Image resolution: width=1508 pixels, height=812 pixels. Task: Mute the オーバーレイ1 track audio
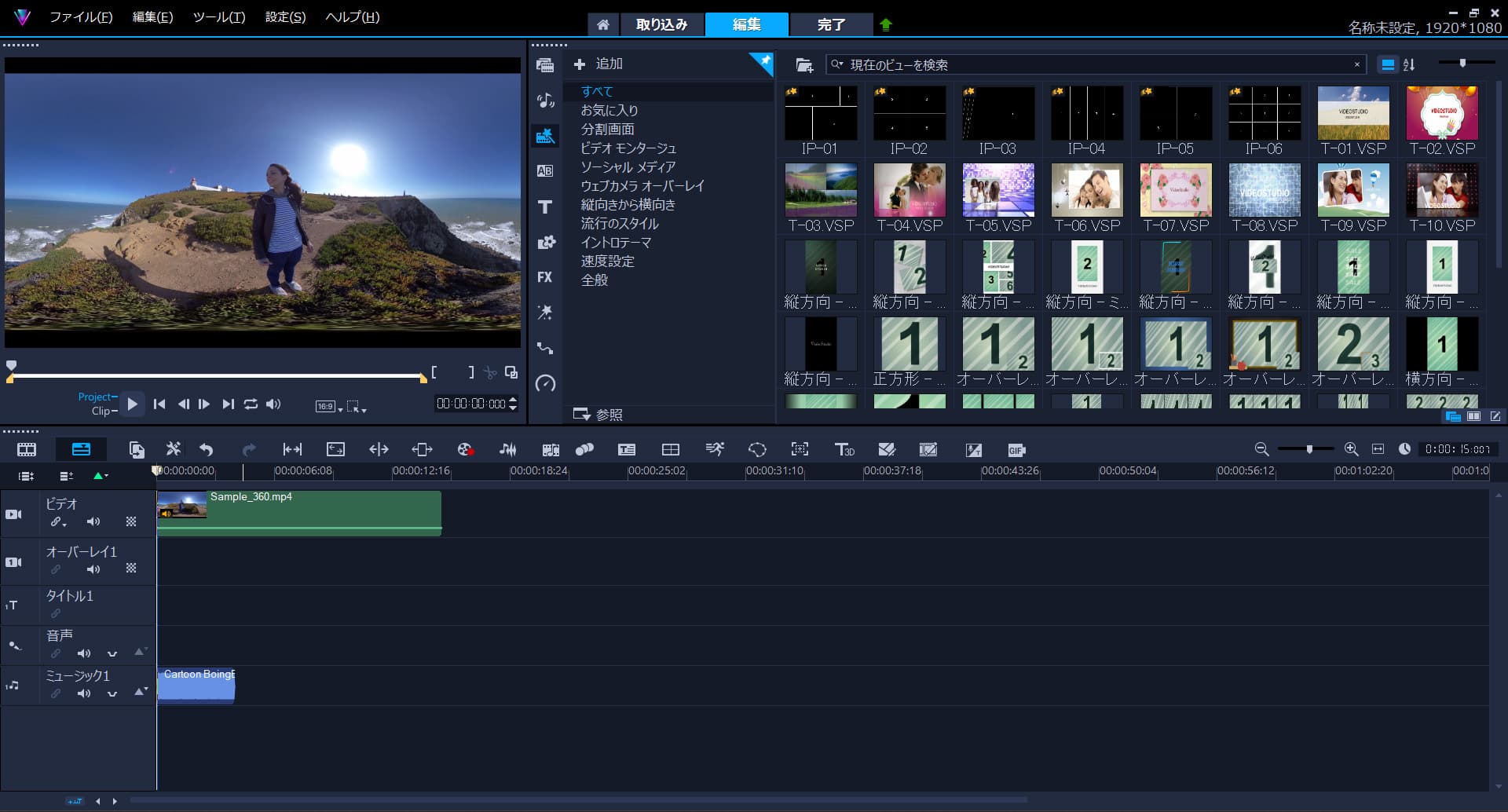click(93, 569)
